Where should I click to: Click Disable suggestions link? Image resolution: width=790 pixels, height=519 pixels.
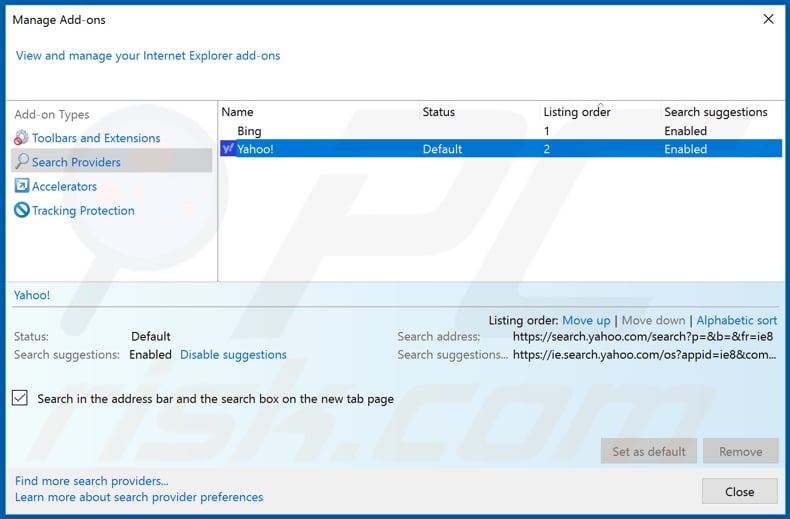pos(233,355)
